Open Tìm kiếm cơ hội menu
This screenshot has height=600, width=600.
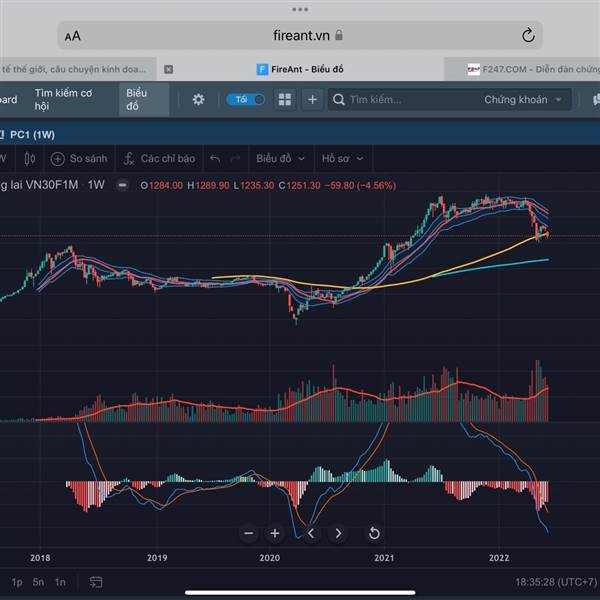tap(64, 99)
